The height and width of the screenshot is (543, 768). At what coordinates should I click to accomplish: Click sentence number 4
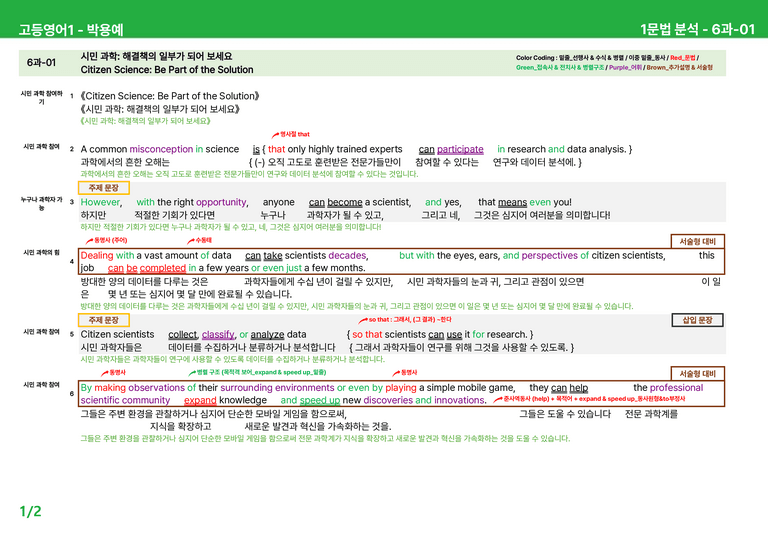click(x=72, y=261)
